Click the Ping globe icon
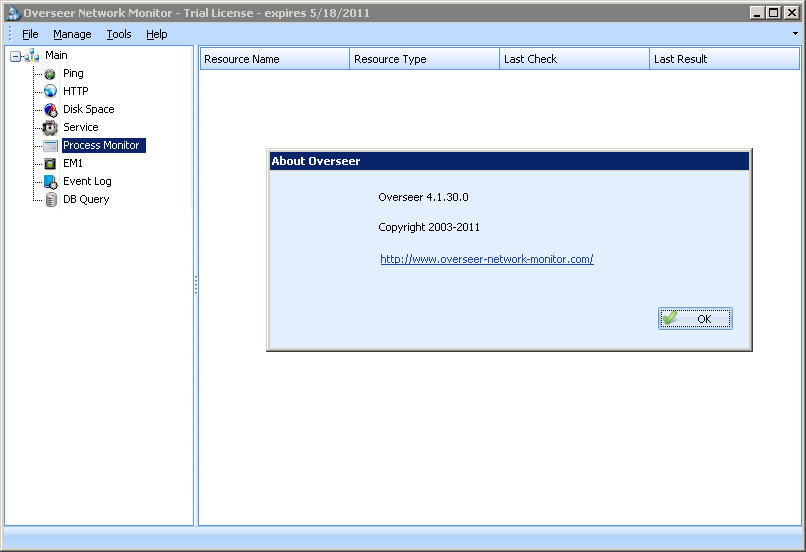The width and height of the screenshot is (806, 552). (50, 74)
